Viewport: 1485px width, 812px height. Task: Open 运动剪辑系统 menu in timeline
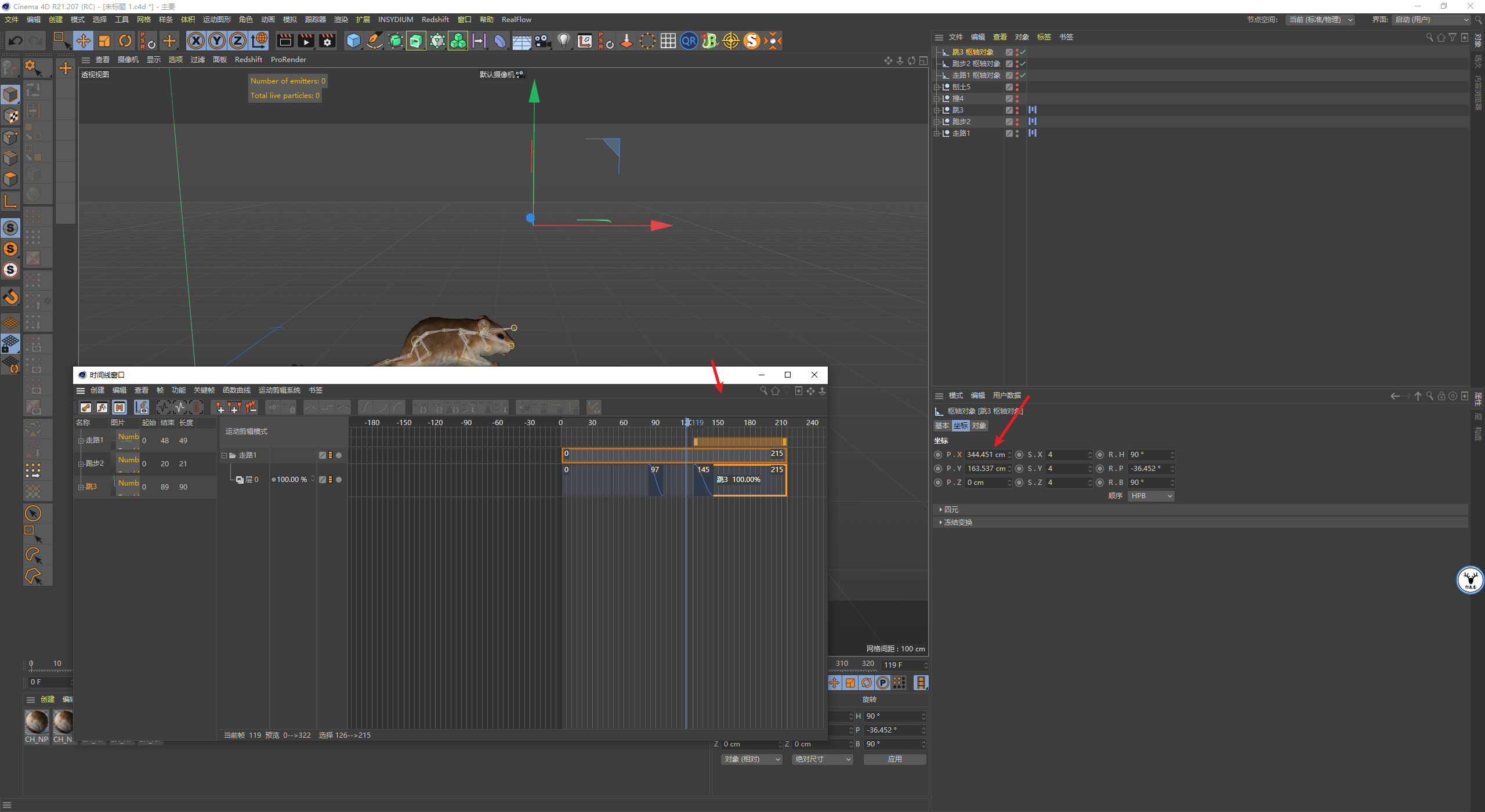pos(279,390)
